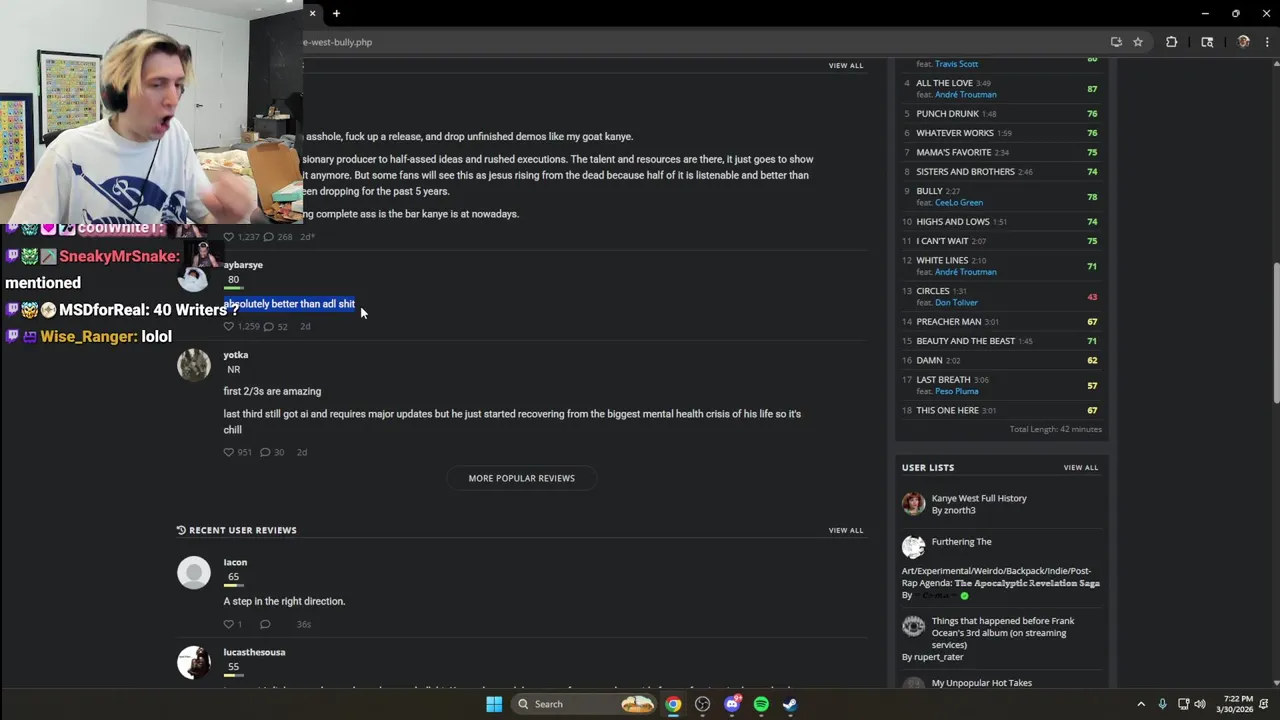Open comments on the yotka review
Screen dimensions: 1280x720
tap(265, 452)
